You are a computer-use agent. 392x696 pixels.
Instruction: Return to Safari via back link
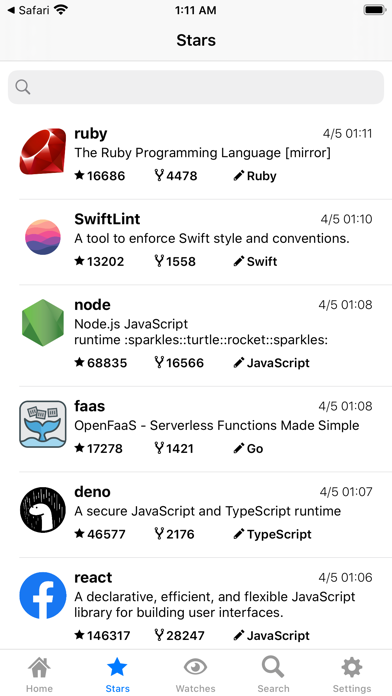(28, 10)
